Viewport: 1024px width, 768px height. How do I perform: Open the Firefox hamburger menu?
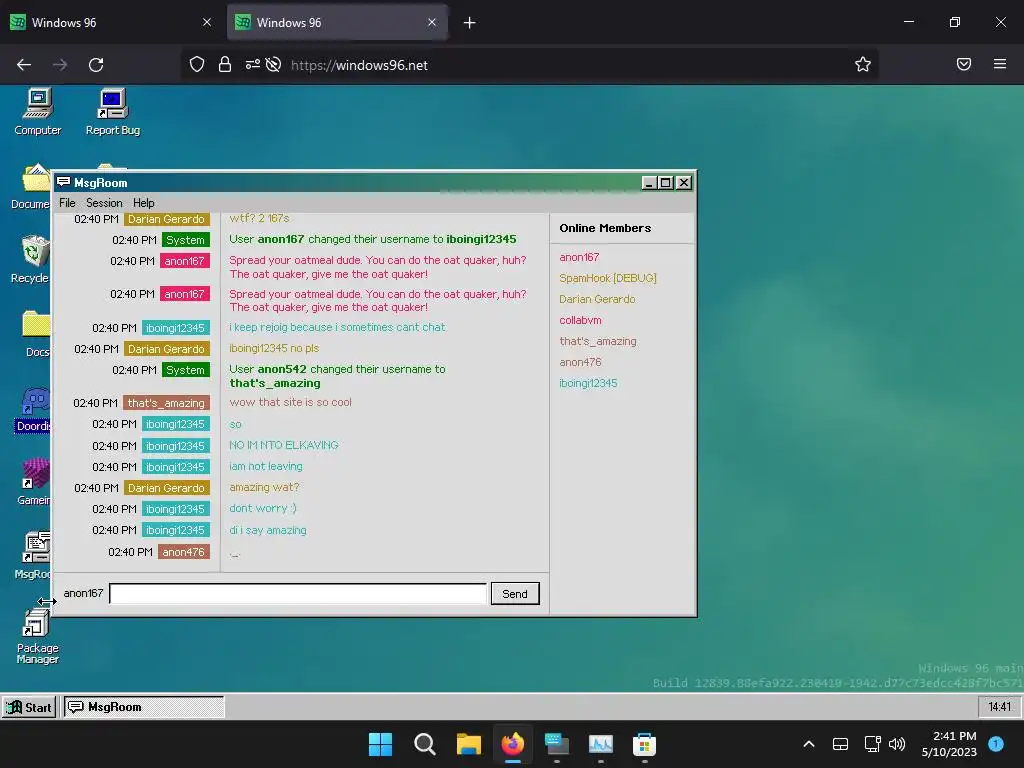[x=1000, y=64]
